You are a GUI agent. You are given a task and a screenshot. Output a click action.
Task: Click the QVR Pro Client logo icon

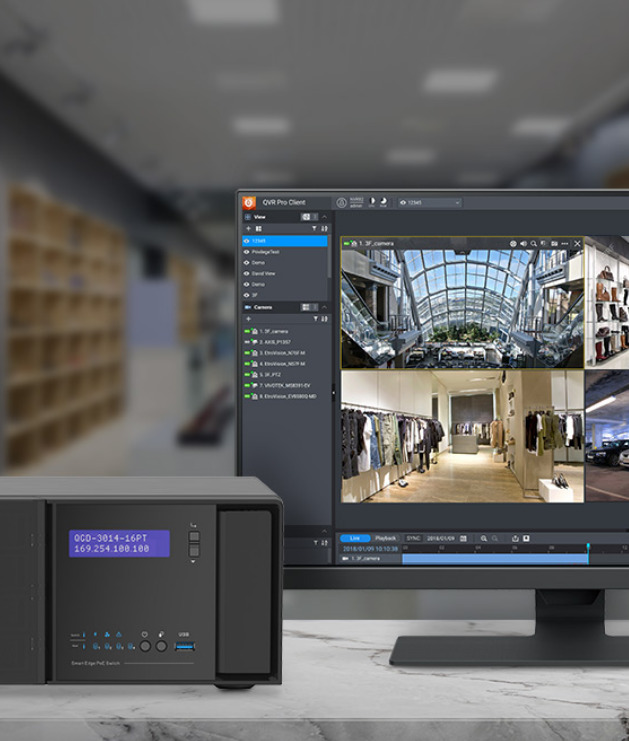coord(249,203)
